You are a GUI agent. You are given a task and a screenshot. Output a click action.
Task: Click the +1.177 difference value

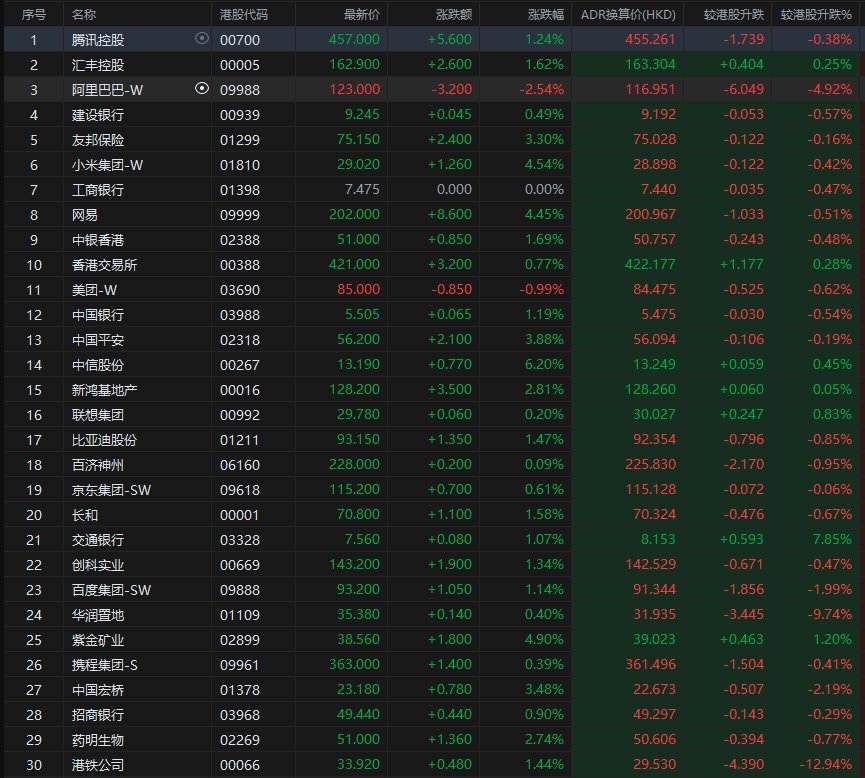pos(742,264)
